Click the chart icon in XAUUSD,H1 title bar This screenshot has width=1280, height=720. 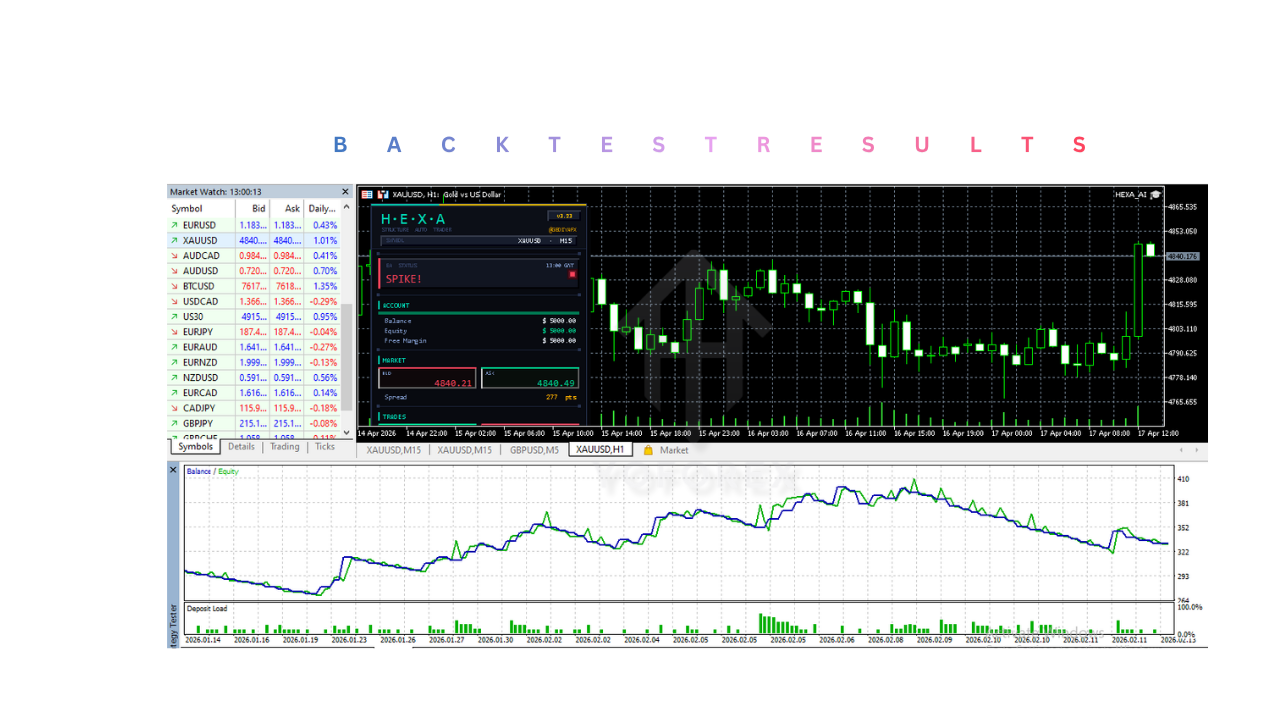(382, 194)
